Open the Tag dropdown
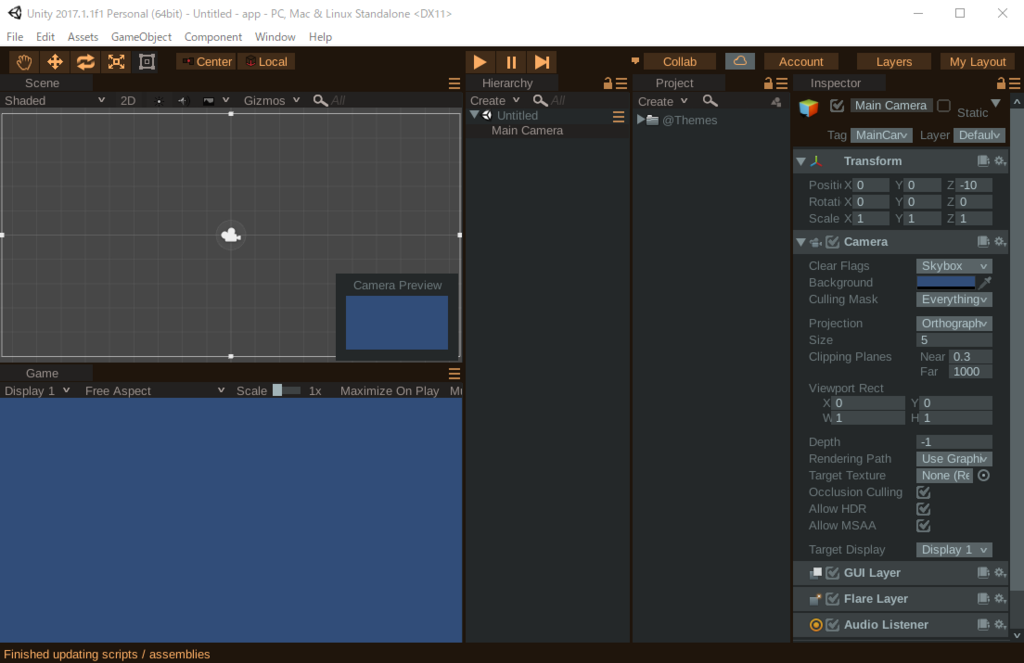This screenshot has height=663, width=1024. [x=882, y=135]
